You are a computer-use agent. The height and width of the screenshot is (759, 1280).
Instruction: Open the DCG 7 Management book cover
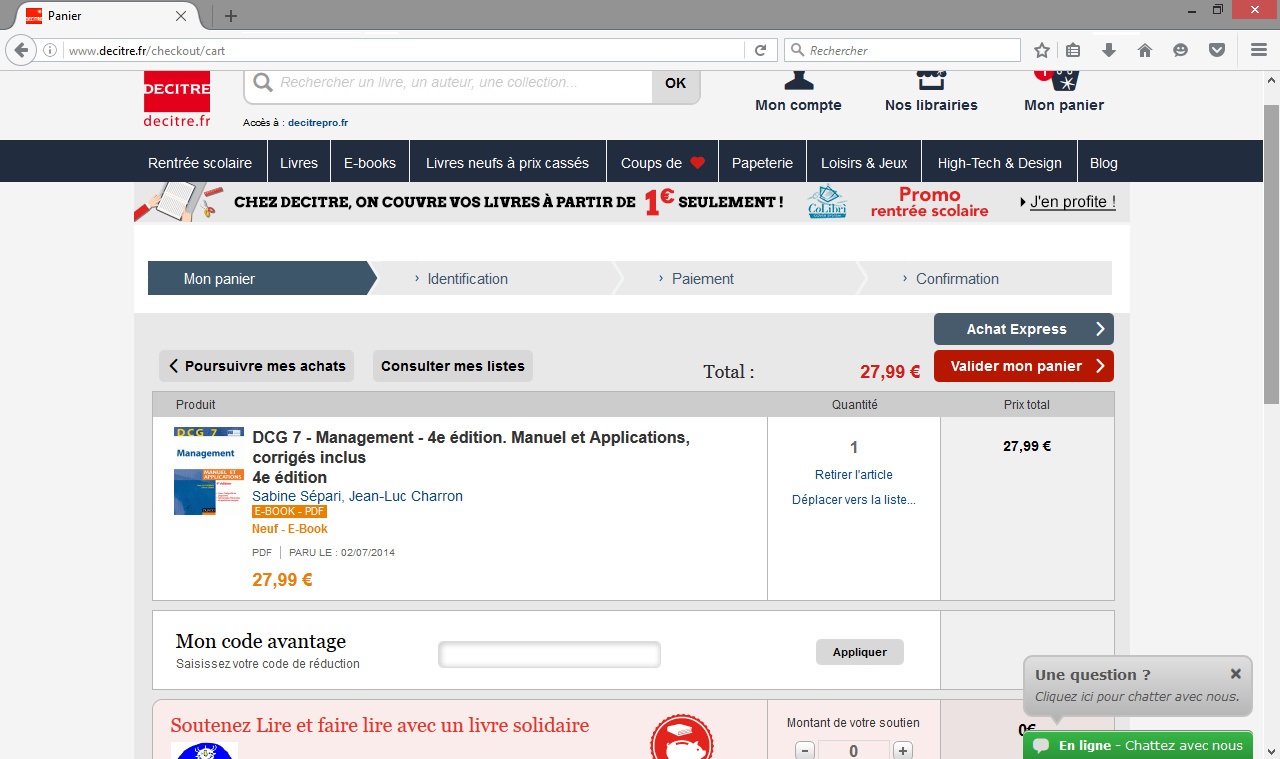pyautogui.click(x=209, y=471)
